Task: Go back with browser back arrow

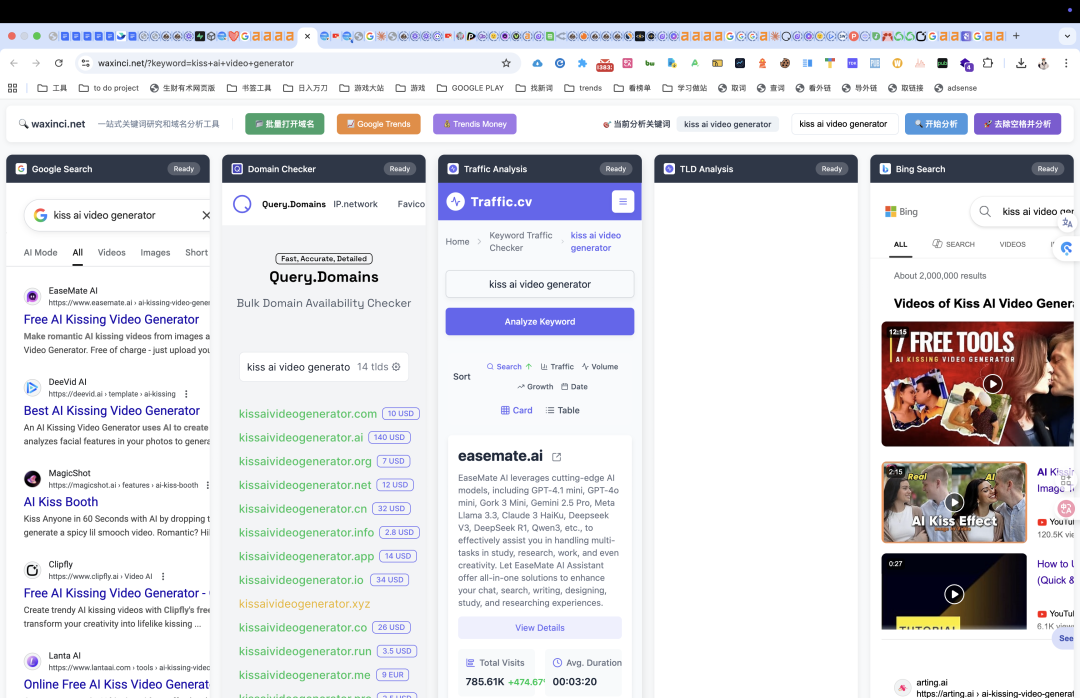Action: (14, 63)
